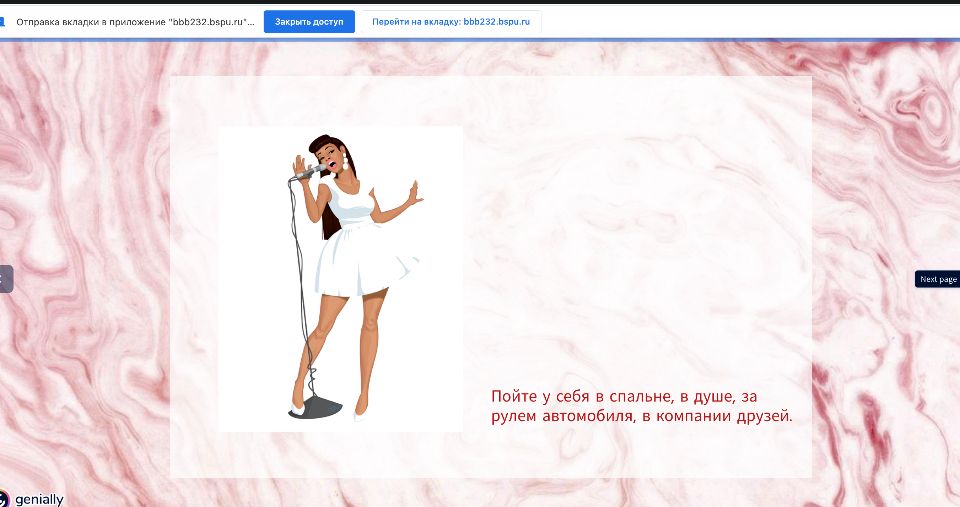Click the blue tab-sharing icon in the notification bar

(5, 21)
